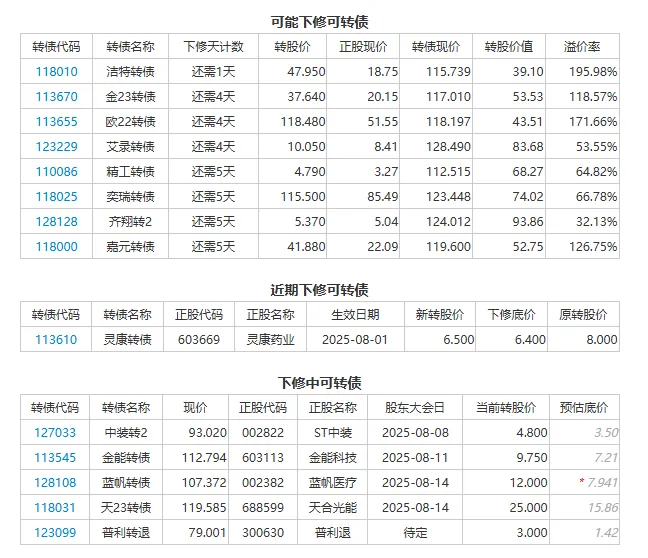Viewport: 648px width, 558px height.
Task: Select bond name 金能转债
Action: click(126, 458)
